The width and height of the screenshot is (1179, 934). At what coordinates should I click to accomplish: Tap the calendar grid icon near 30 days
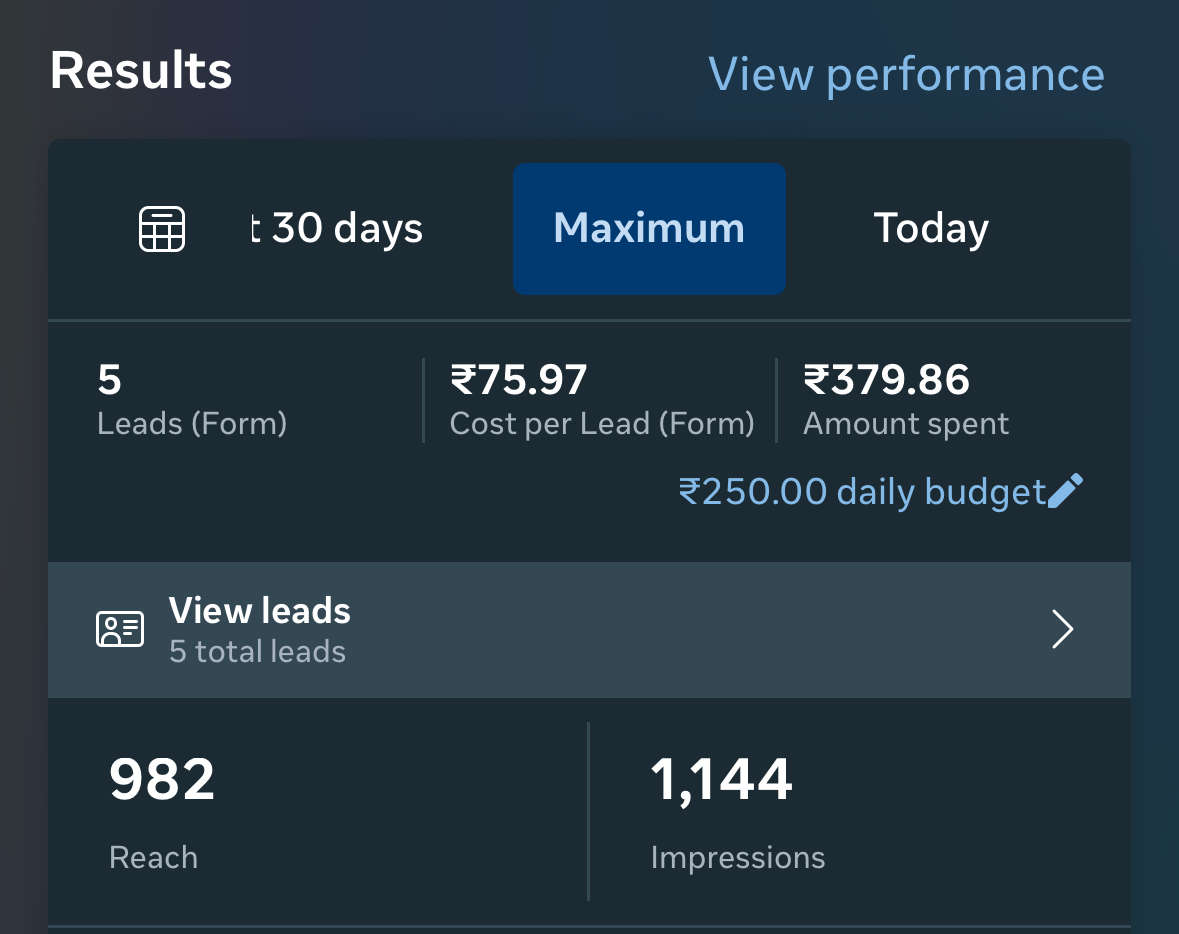pyautogui.click(x=161, y=228)
